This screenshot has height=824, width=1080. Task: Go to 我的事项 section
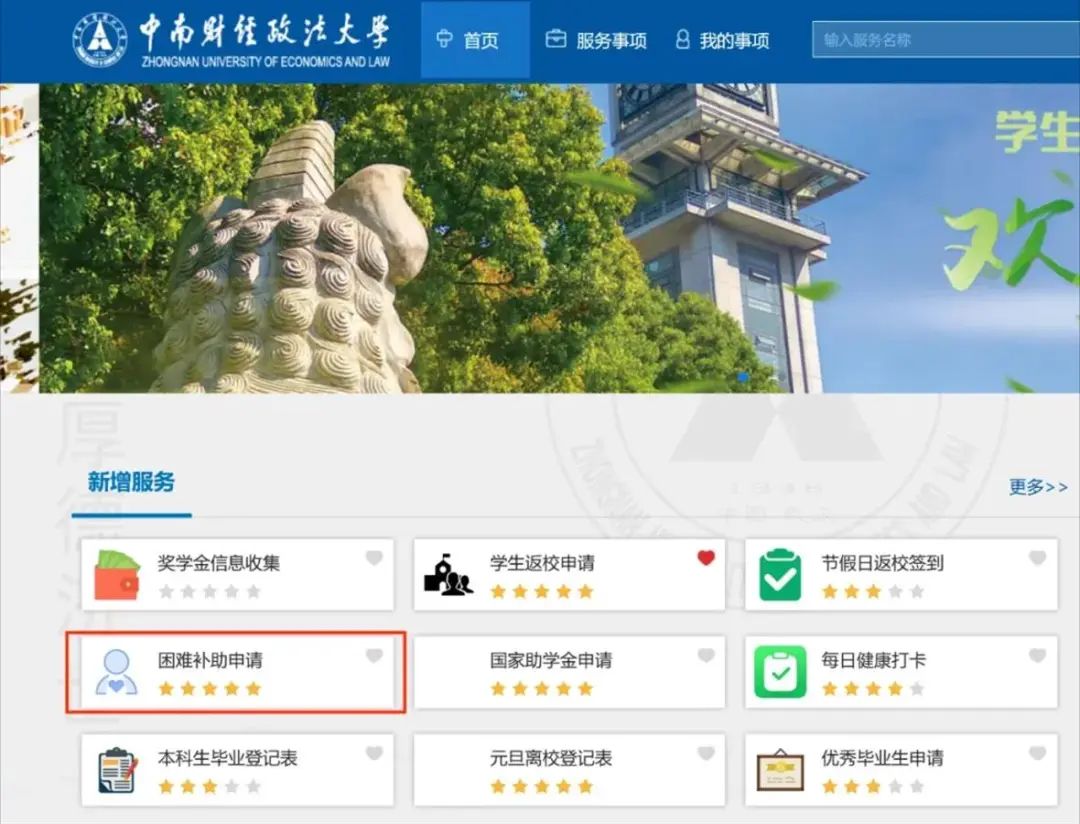(x=733, y=40)
